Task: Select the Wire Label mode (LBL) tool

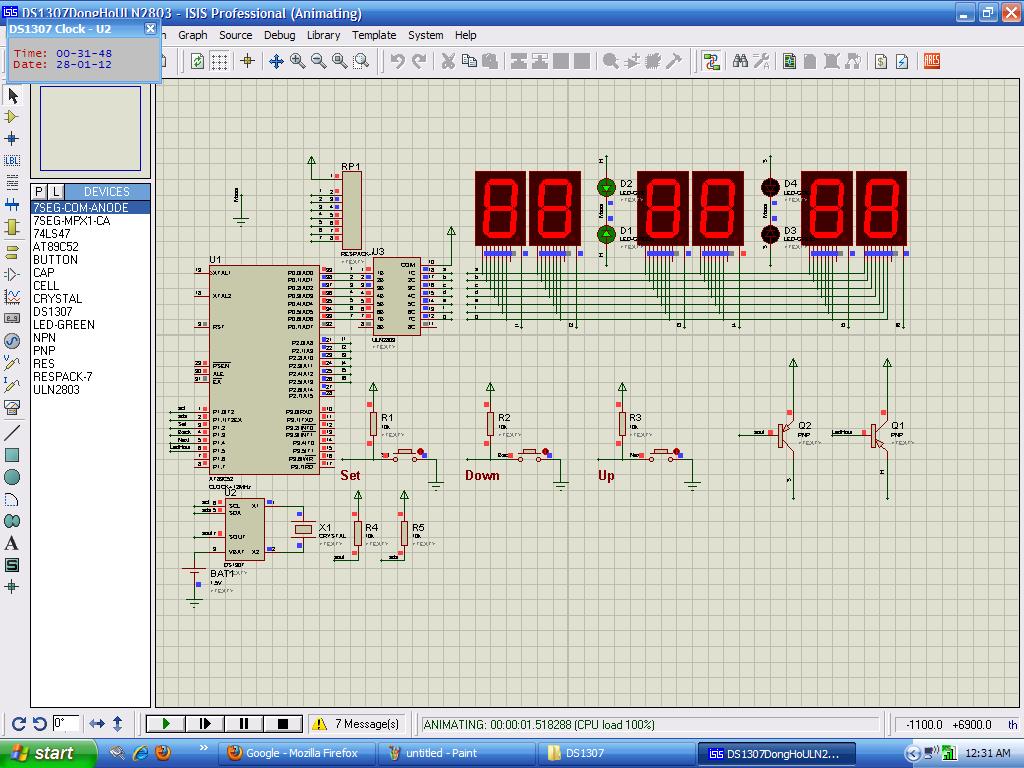Action: [12, 160]
